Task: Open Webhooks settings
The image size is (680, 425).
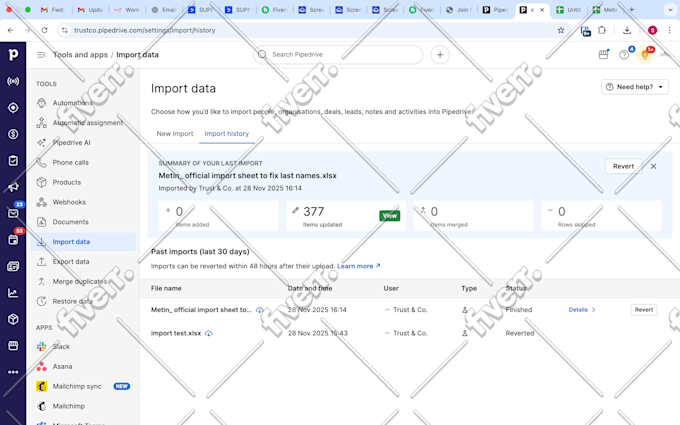Action: 69,202
